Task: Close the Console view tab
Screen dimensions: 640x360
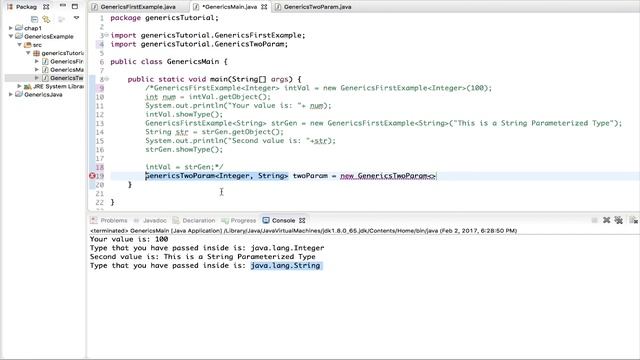Action: [x=302, y=220]
